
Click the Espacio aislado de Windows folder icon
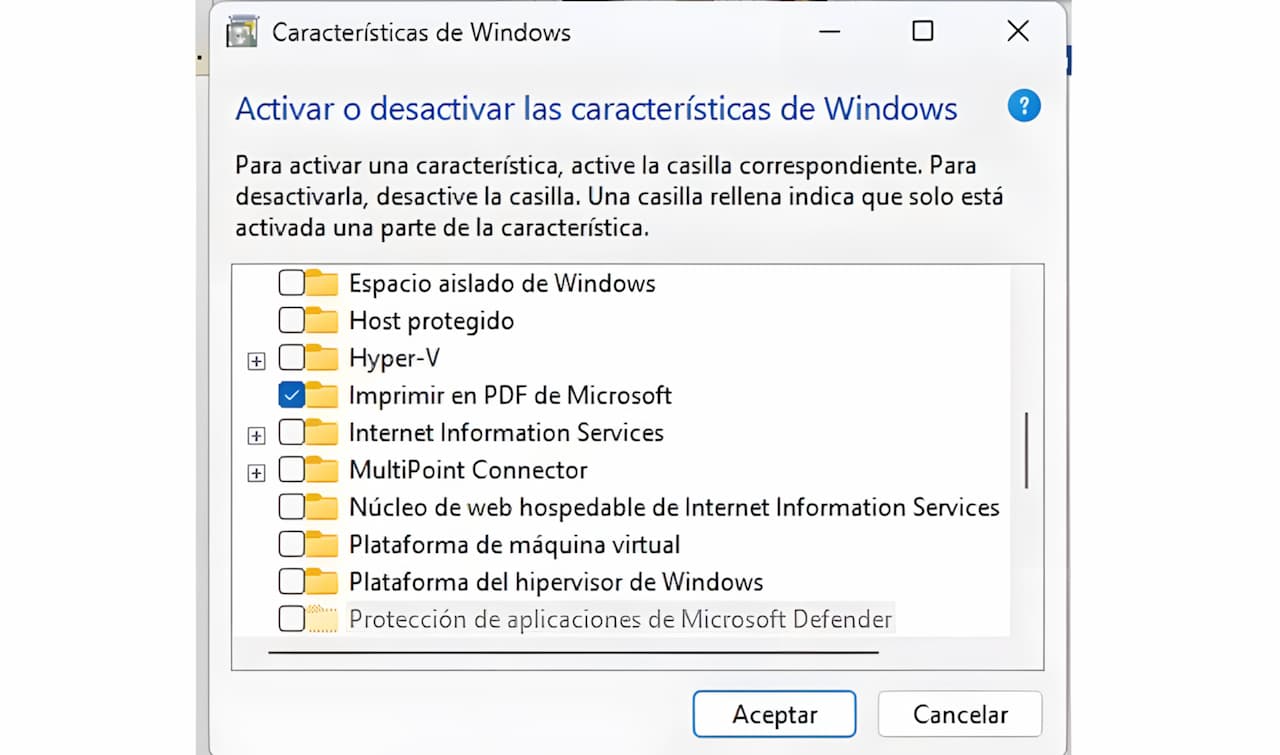(322, 284)
